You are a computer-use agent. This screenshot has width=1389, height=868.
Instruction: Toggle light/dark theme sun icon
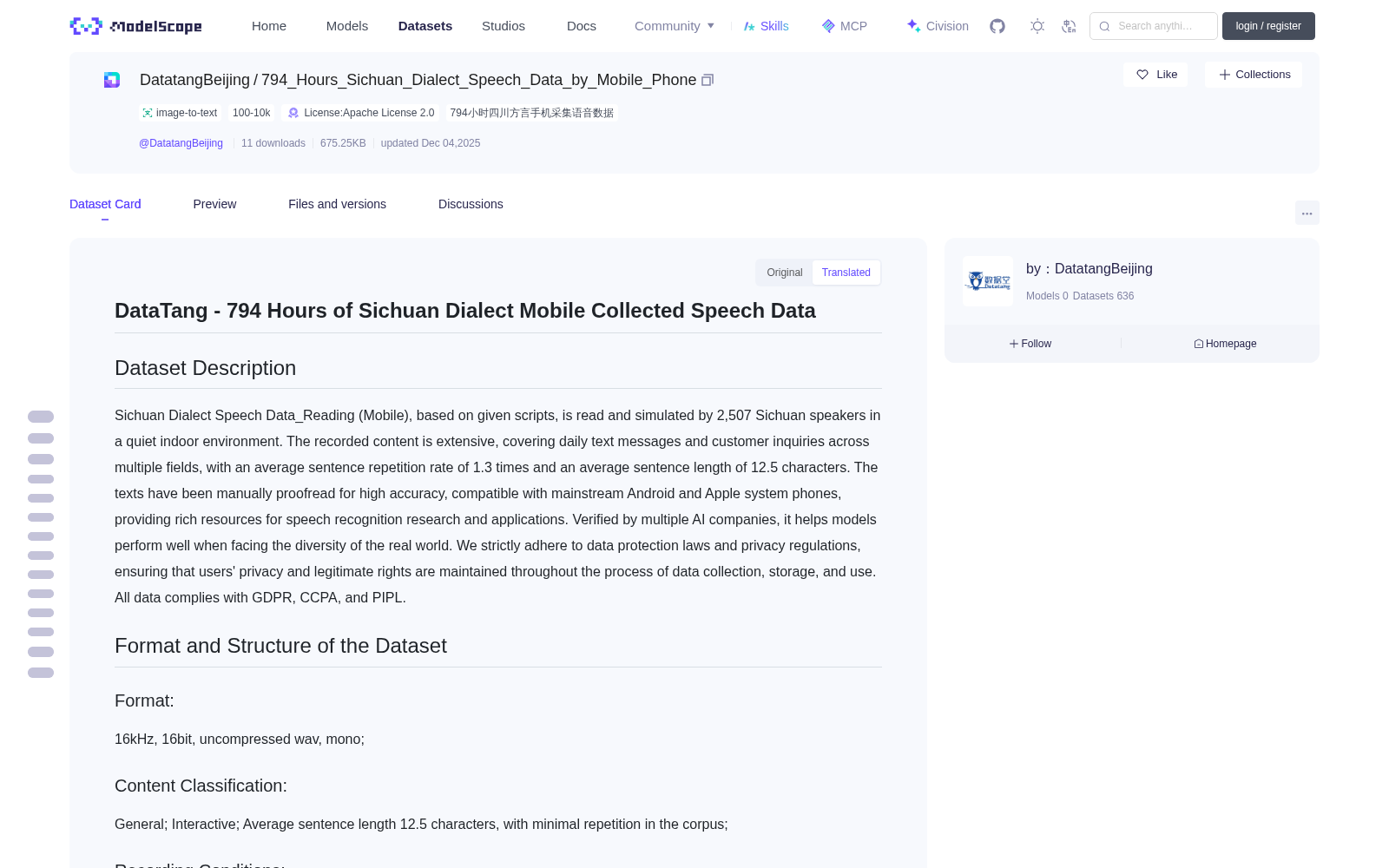[x=1037, y=26]
